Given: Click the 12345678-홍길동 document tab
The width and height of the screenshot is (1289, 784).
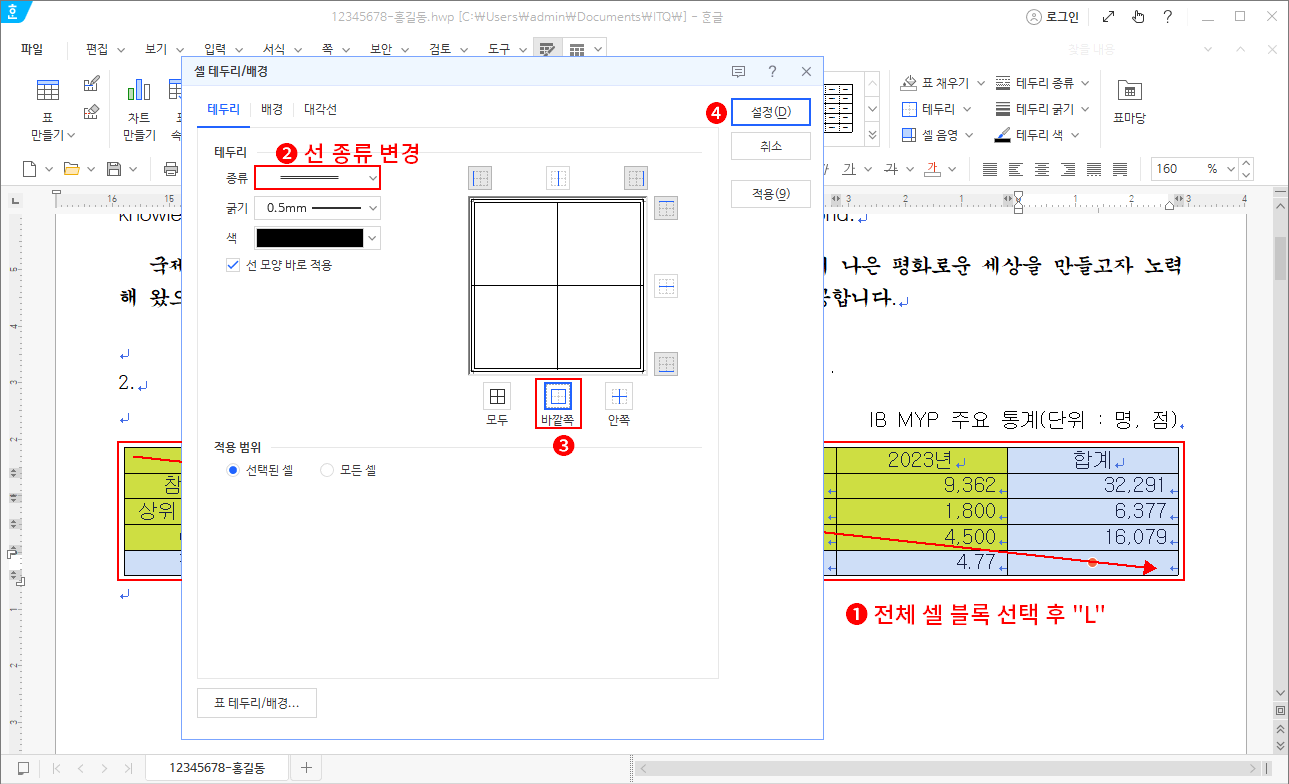Looking at the screenshot, I should [x=216, y=768].
